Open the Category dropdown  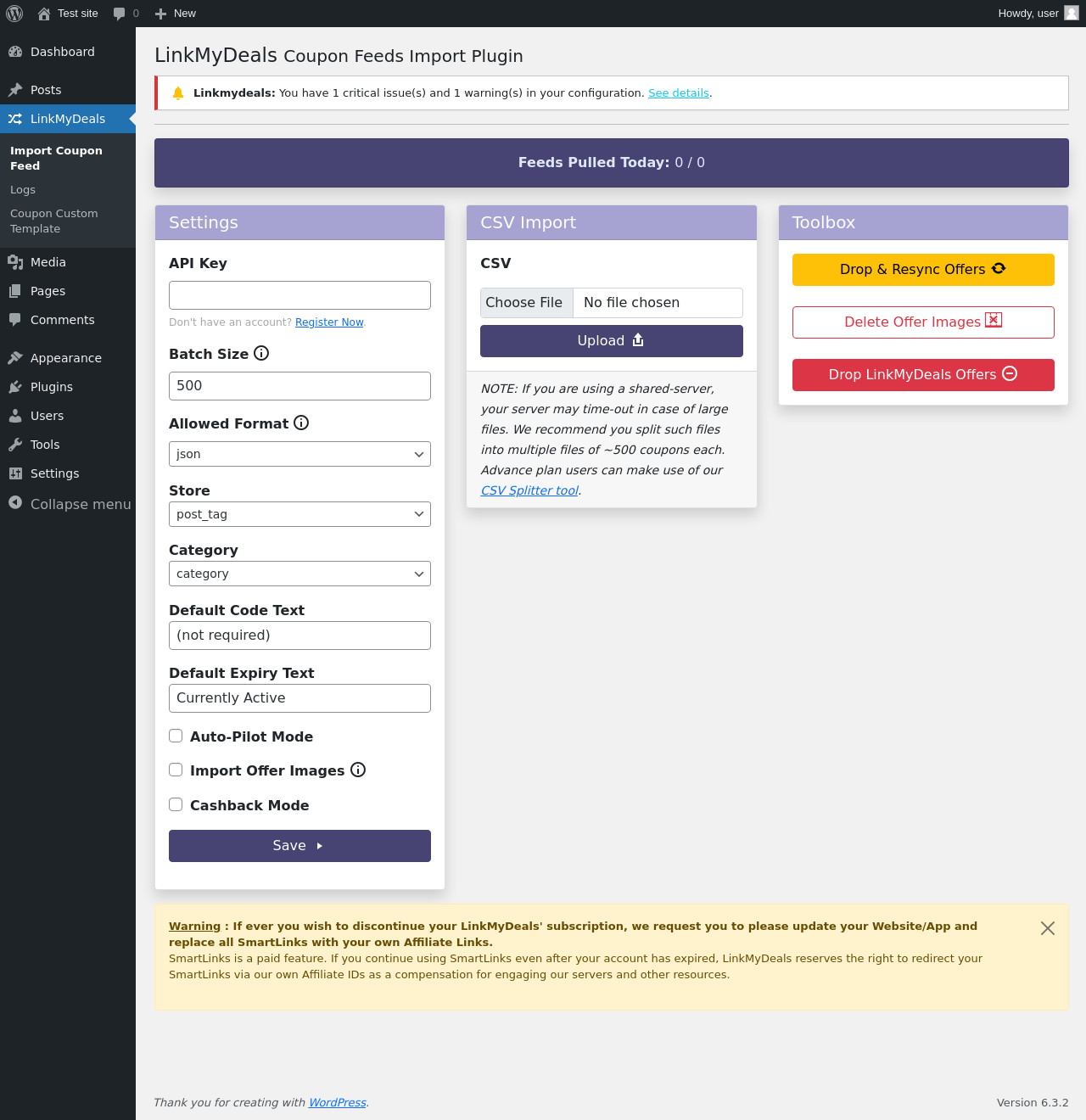click(299, 574)
